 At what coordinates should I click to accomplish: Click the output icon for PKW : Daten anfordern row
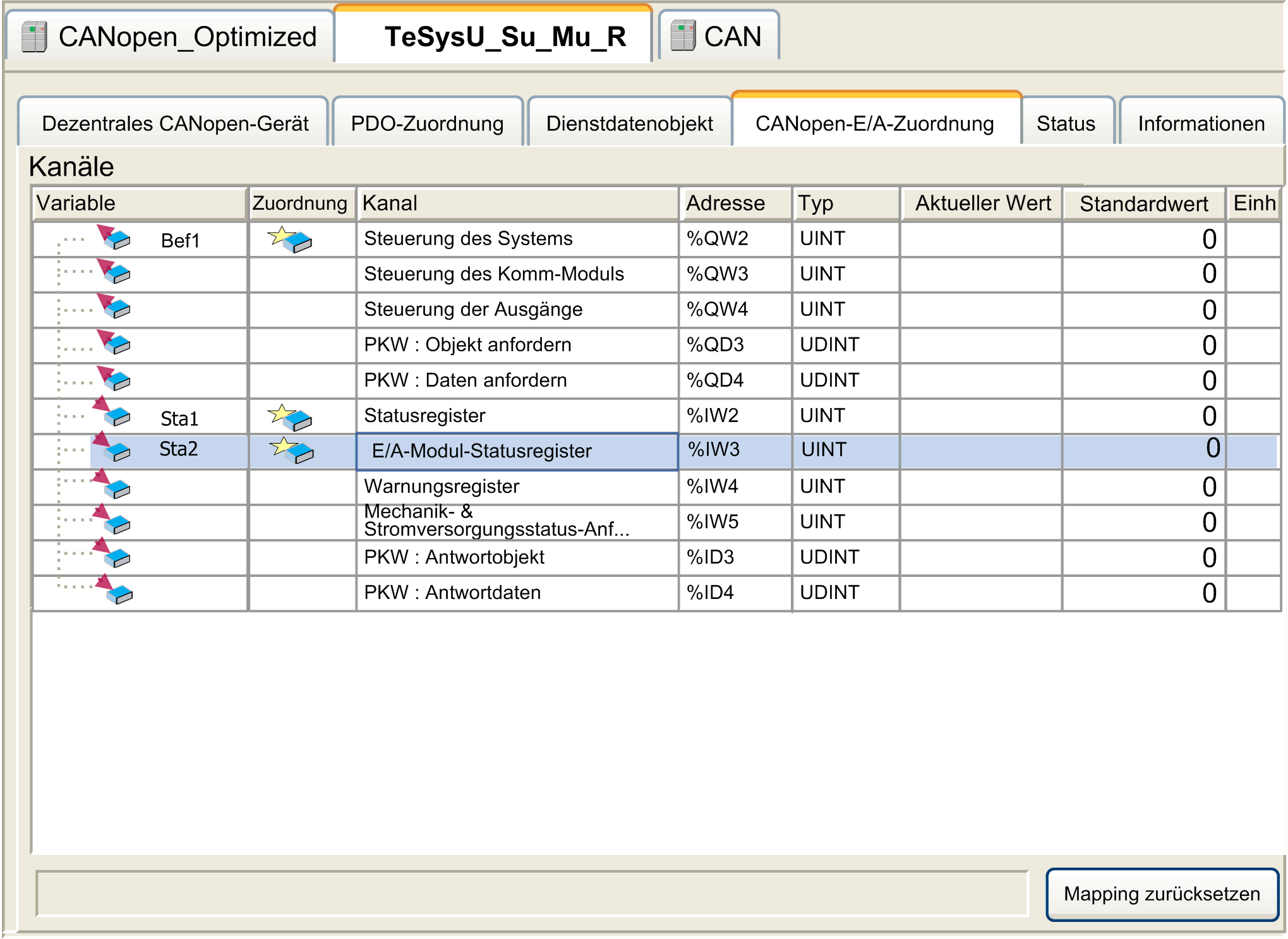pos(114,378)
